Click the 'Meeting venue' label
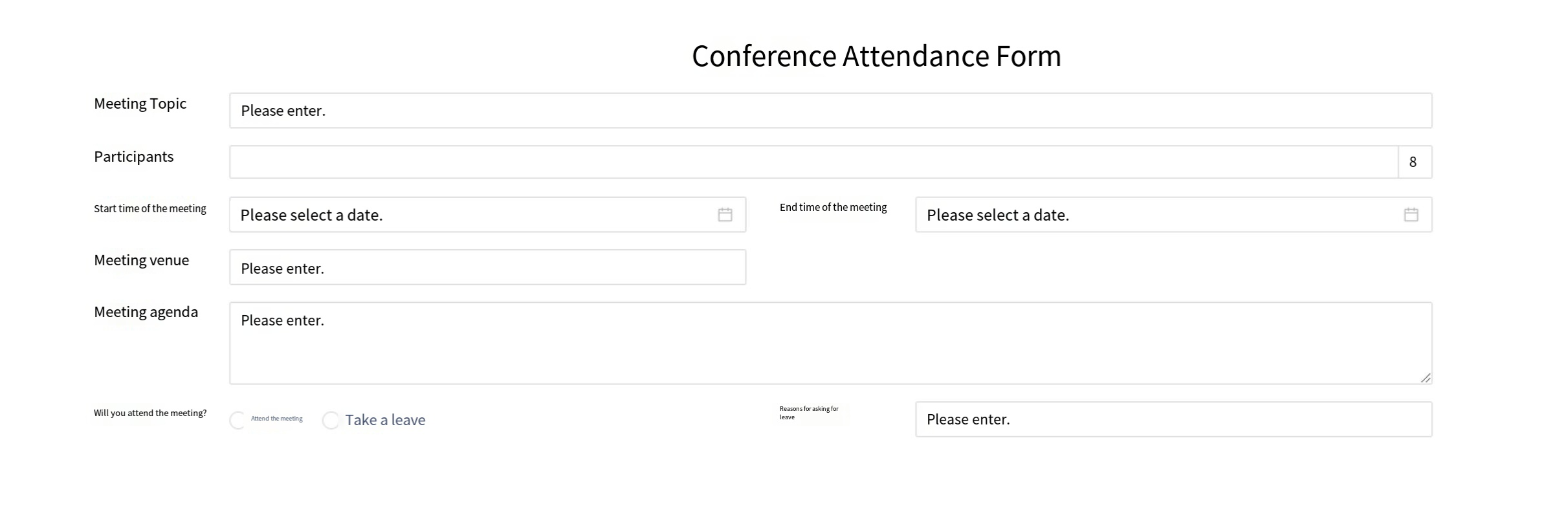Viewport: 1568px width, 517px height. point(141,260)
